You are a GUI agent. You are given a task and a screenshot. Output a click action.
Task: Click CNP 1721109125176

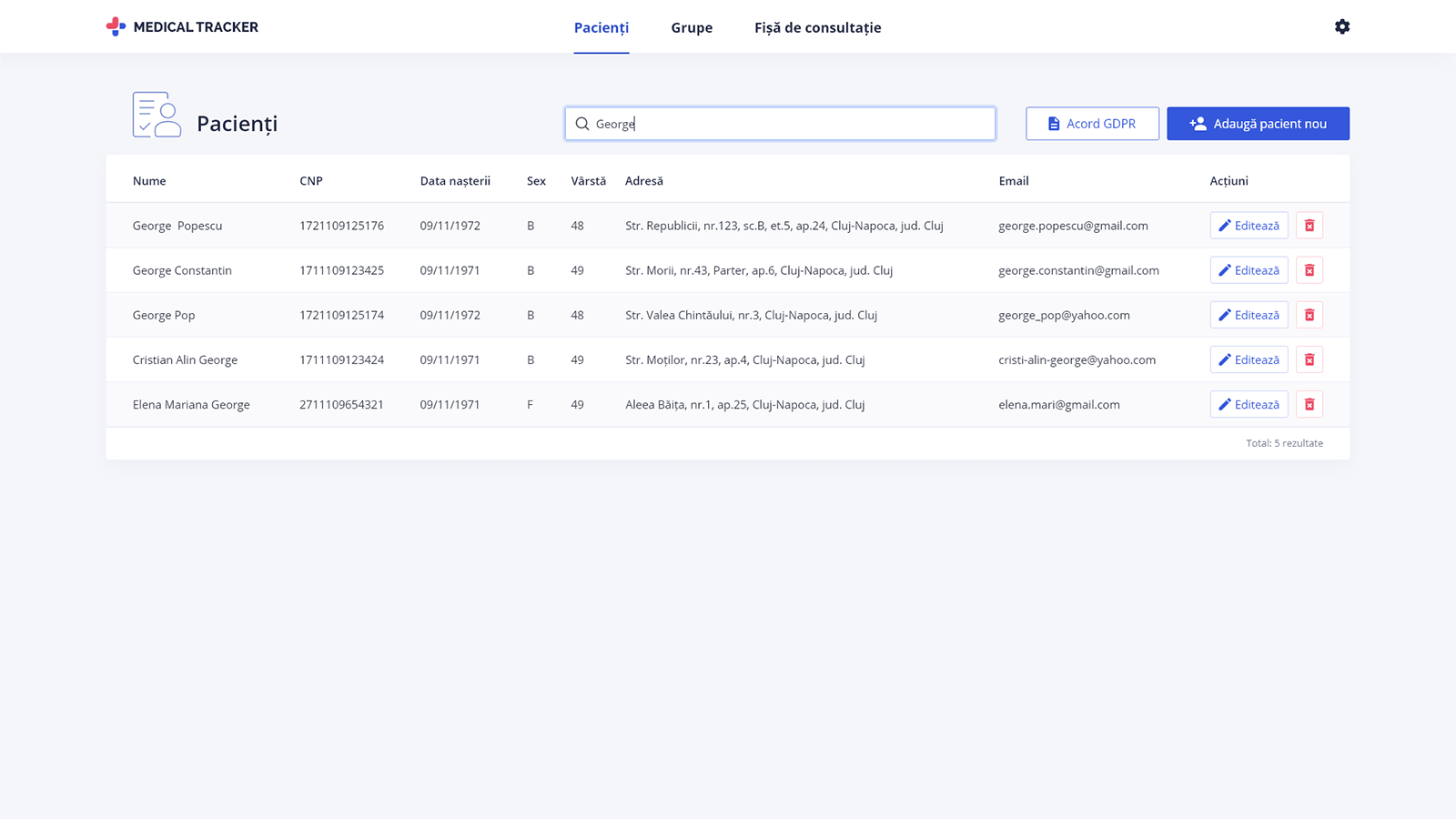click(x=341, y=226)
